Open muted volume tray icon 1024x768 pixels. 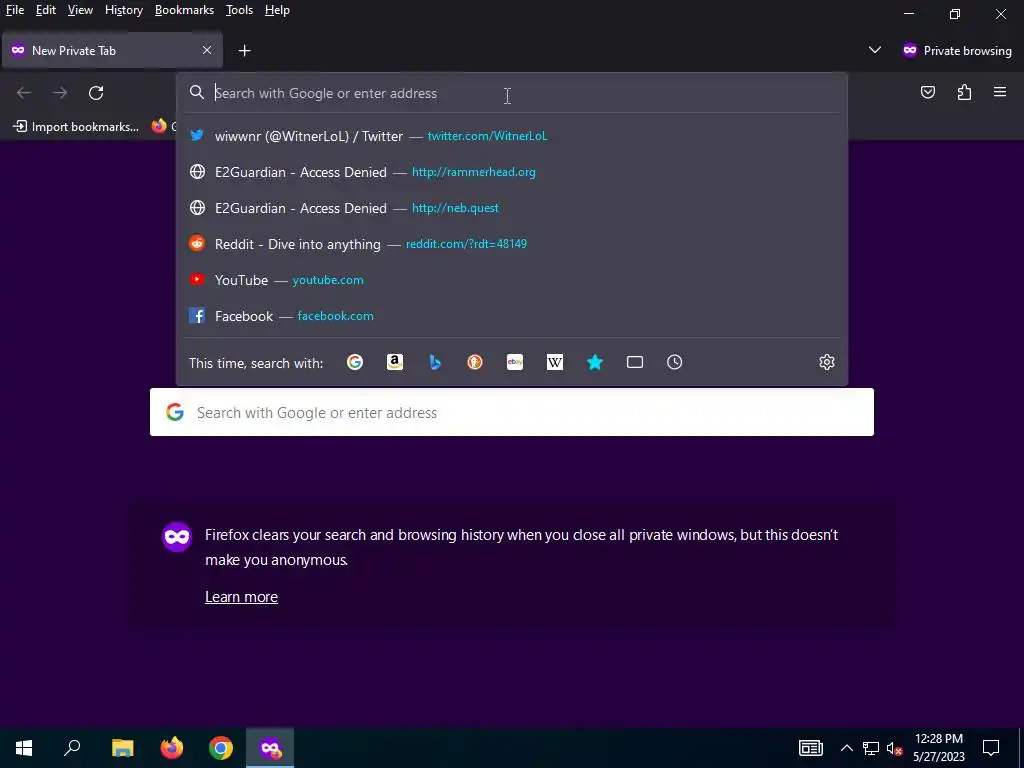(x=895, y=748)
